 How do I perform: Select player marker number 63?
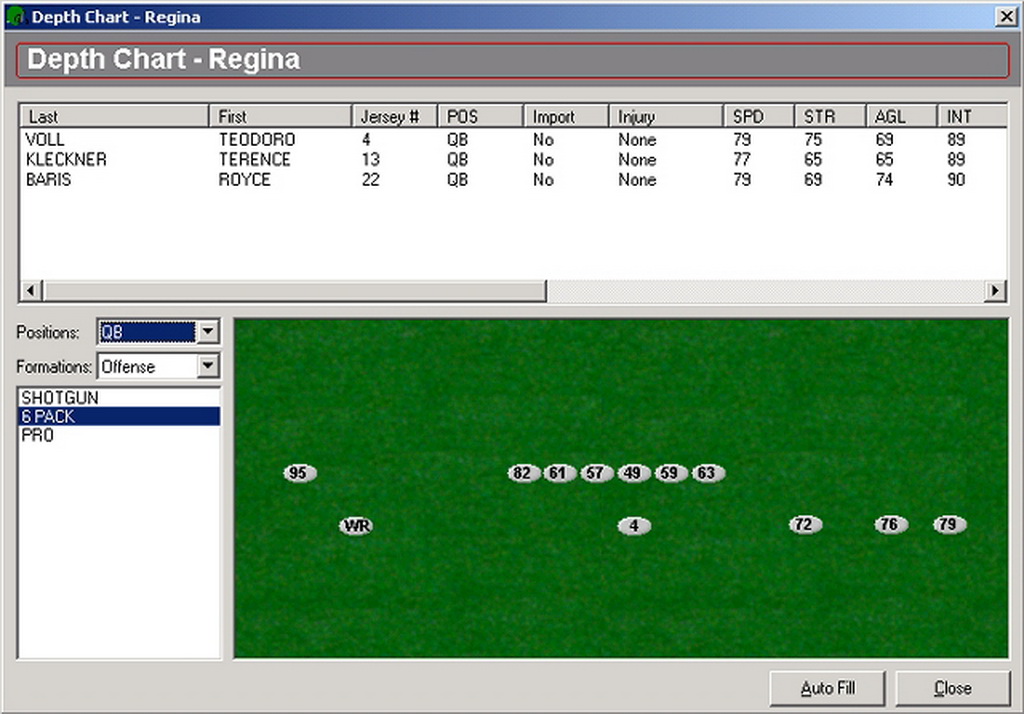pyautogui.click(x=707, y=473)
